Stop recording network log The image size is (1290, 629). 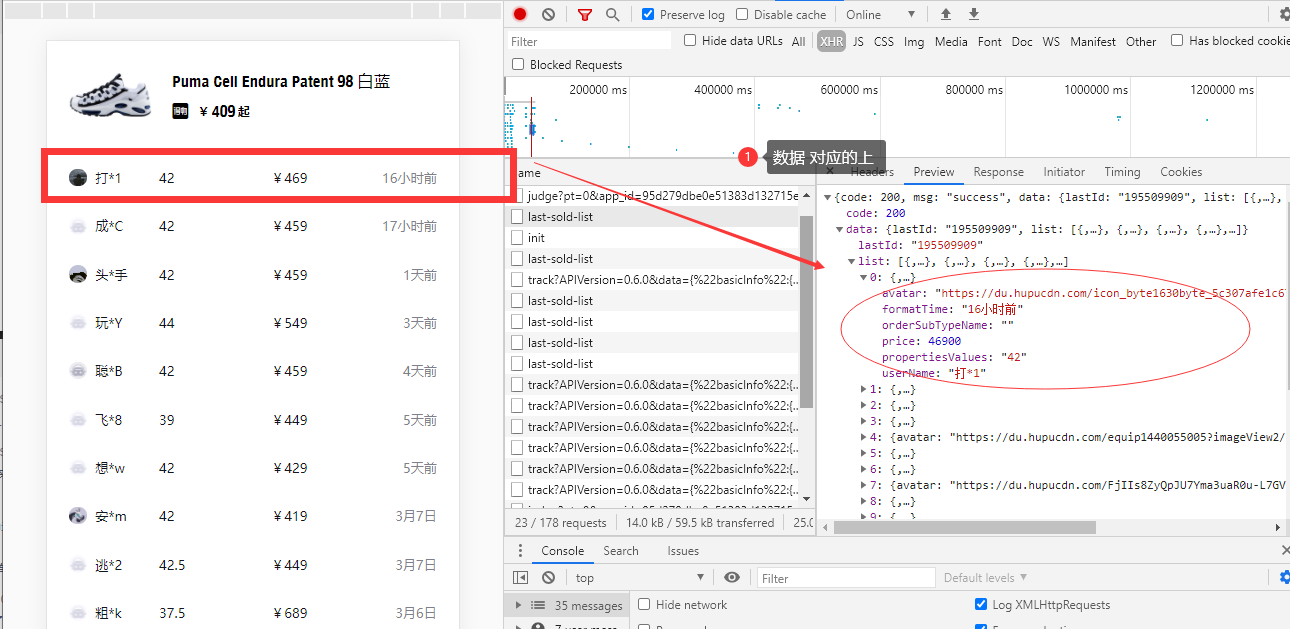(x=520, y=14)
